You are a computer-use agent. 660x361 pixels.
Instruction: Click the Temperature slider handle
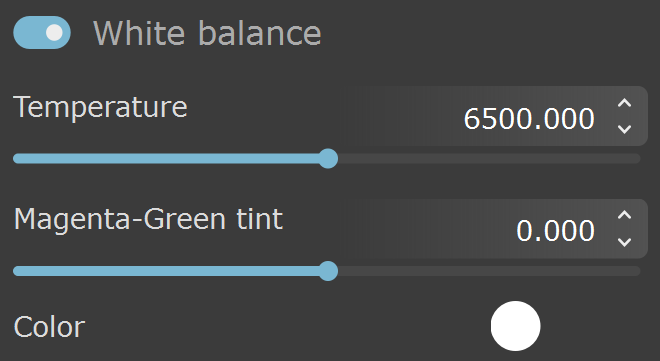328,159
